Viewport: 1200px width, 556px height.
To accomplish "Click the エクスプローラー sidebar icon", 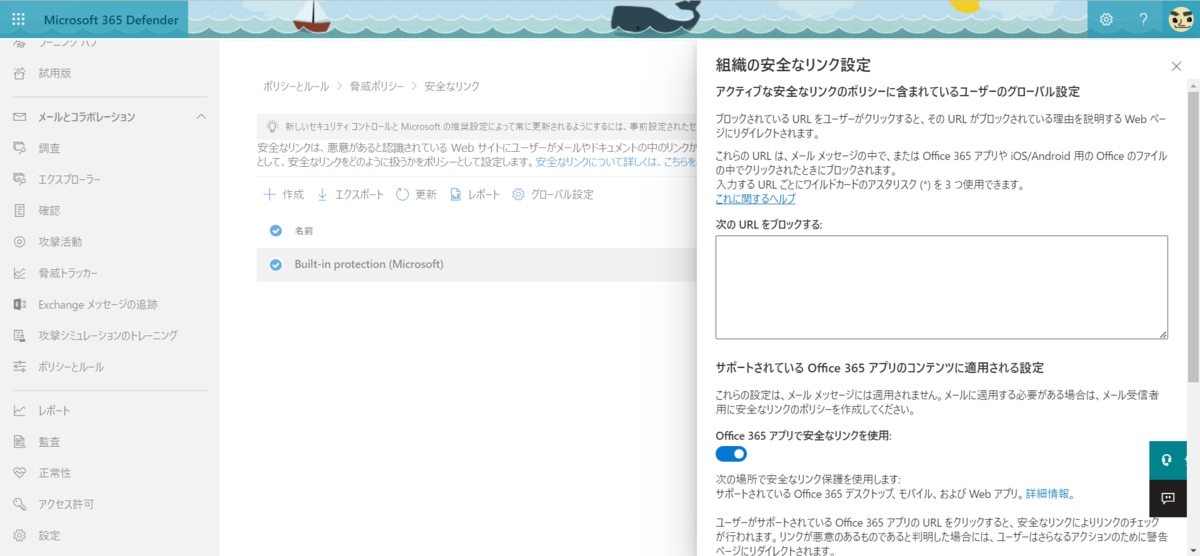I will coord(19,179).
